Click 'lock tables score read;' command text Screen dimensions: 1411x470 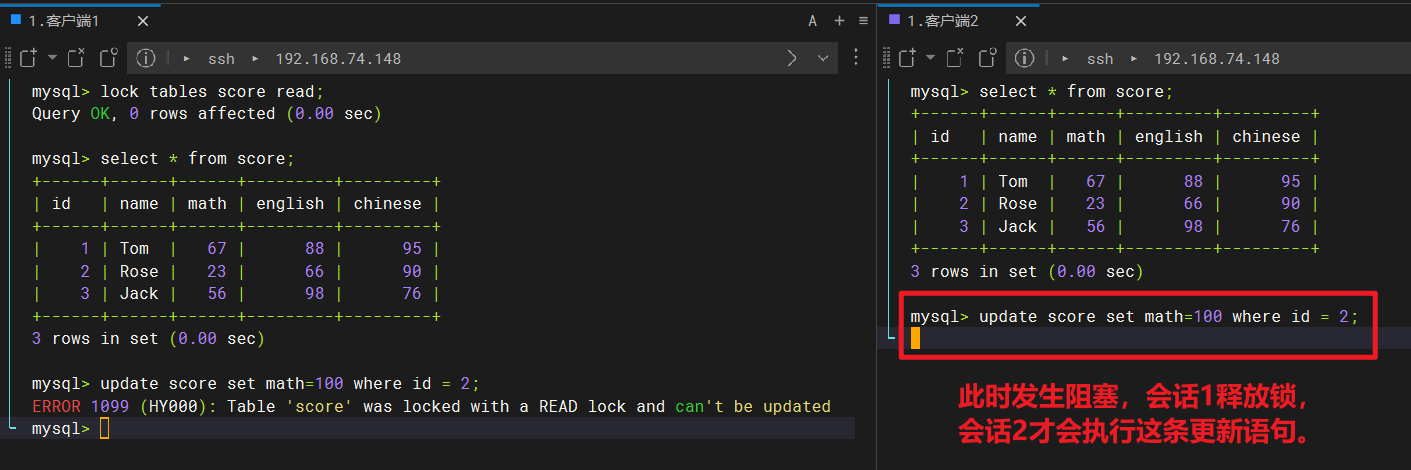(213, 92)
